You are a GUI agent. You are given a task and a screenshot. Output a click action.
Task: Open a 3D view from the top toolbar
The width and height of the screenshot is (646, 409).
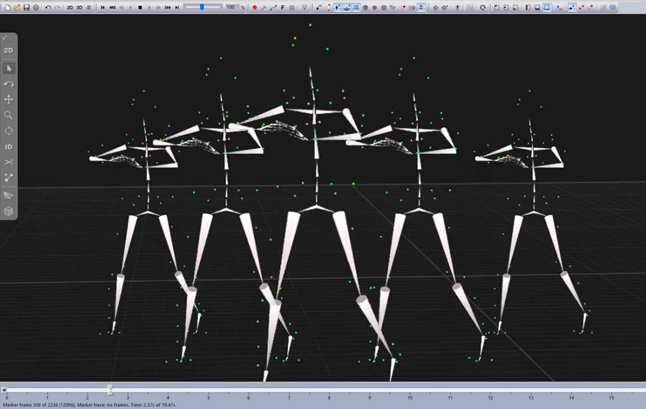(x=80, y=7)
